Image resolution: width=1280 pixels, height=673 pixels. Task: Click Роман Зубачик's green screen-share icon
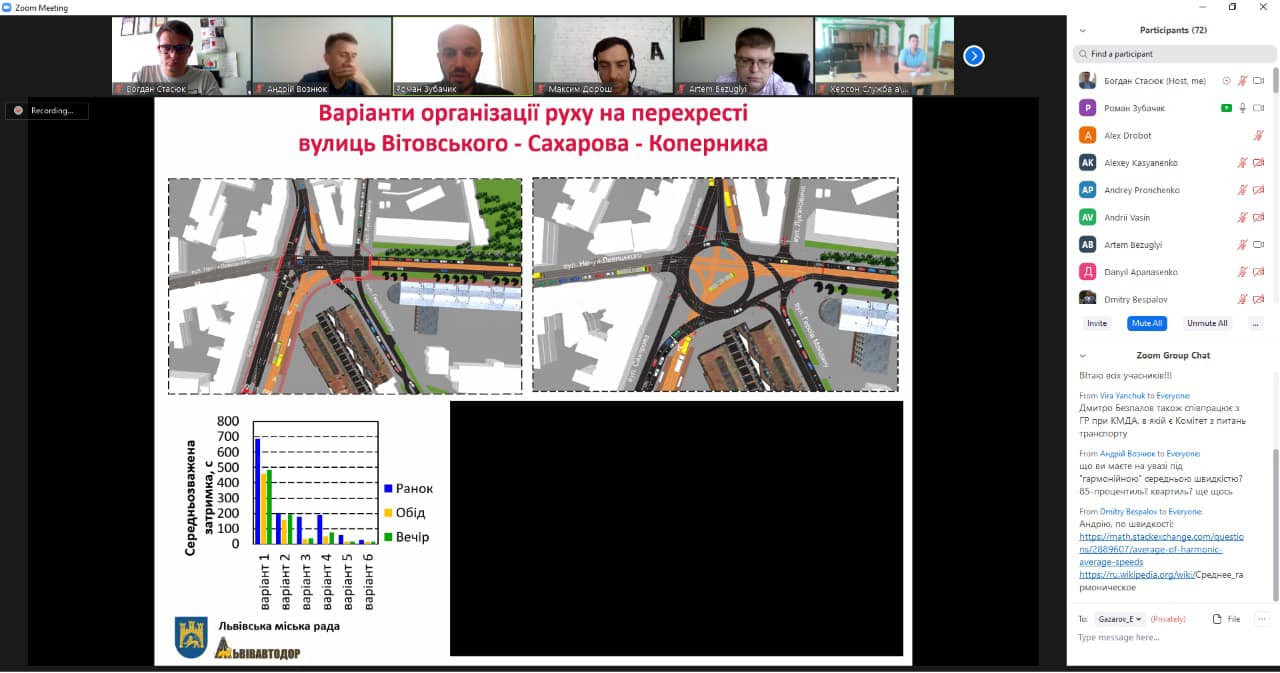pyautogui.click(x=1226, y=108)
